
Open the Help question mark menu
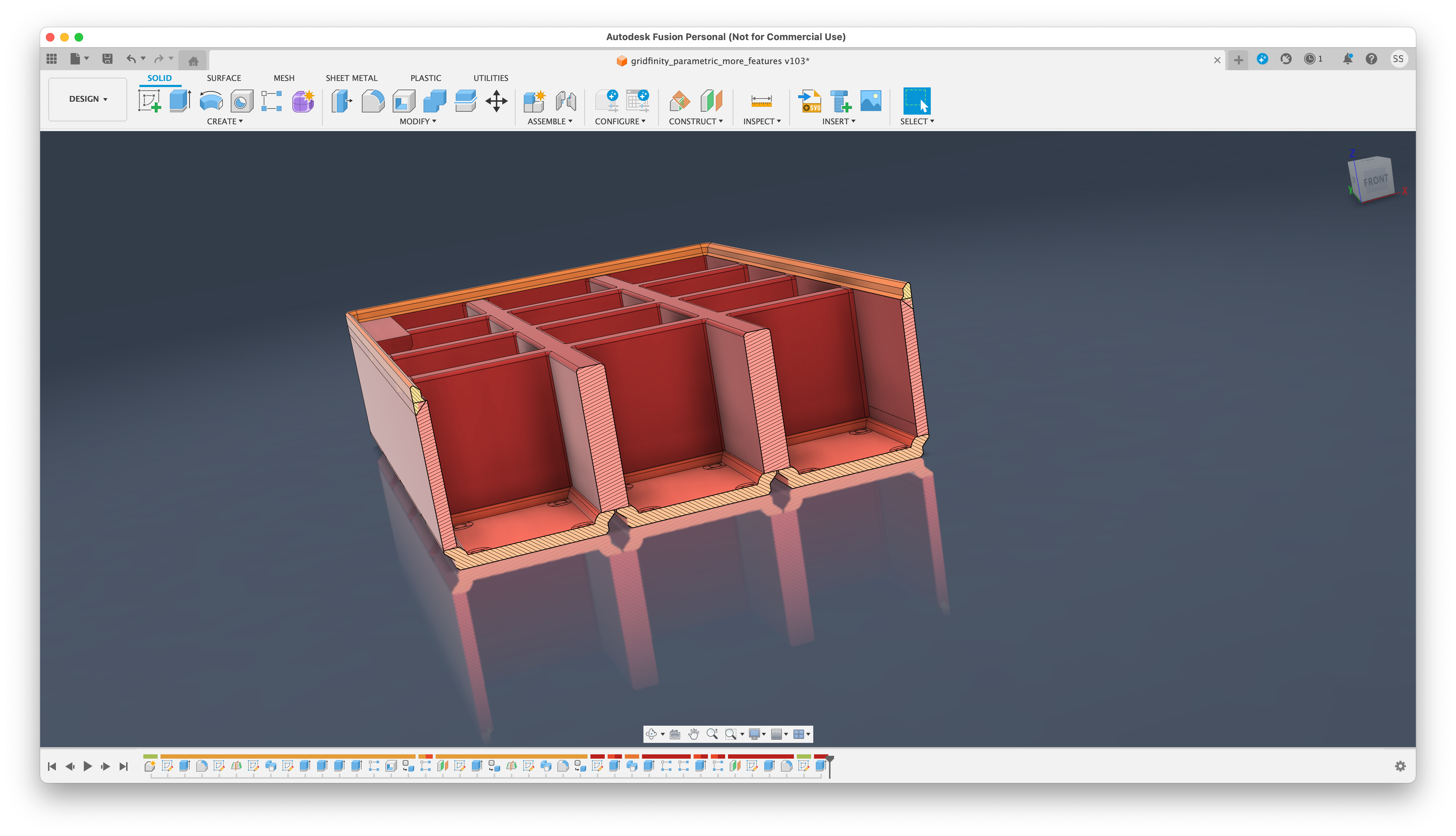pos(1371,59)
